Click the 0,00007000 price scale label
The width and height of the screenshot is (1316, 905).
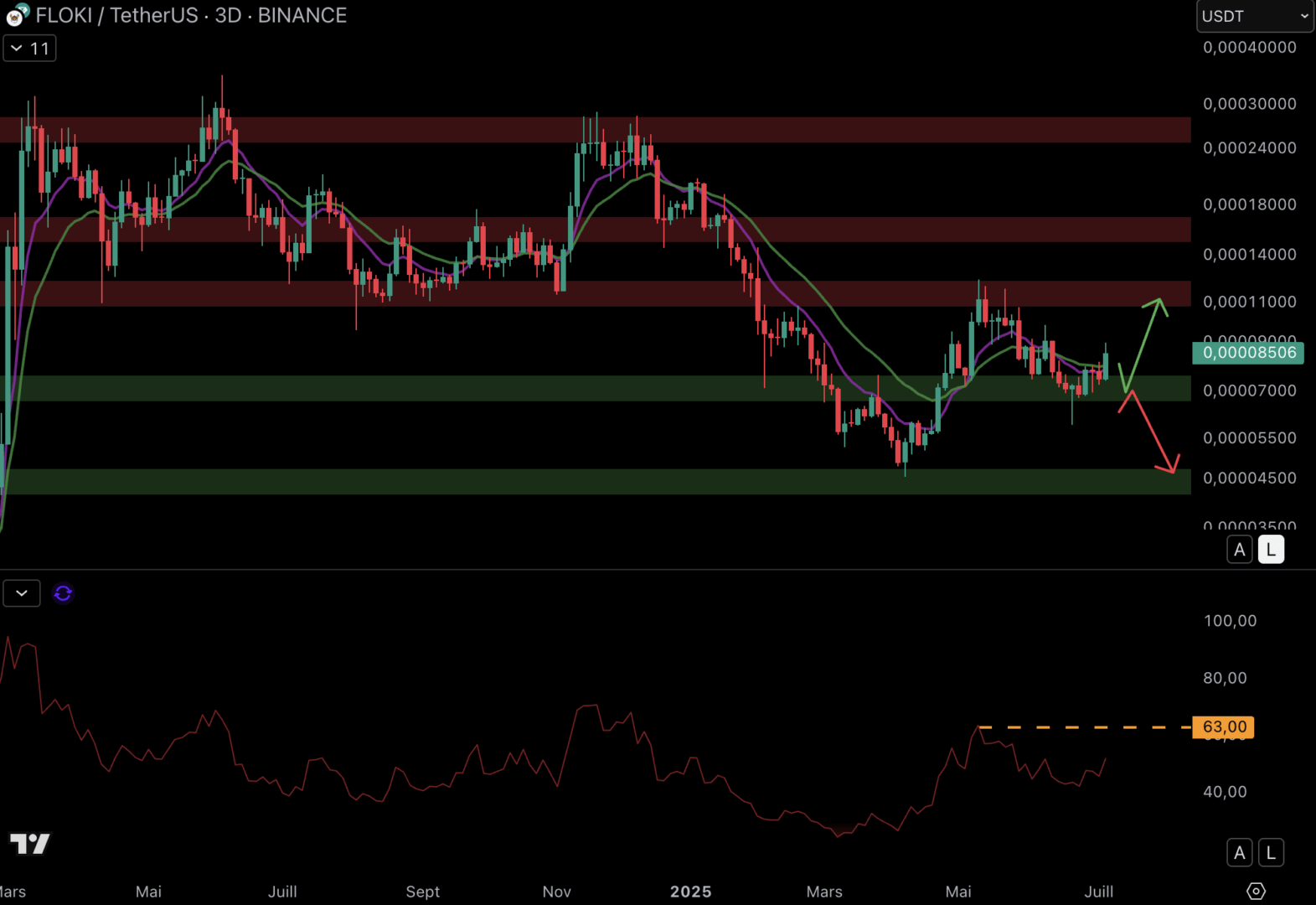tap(1250, 390)
